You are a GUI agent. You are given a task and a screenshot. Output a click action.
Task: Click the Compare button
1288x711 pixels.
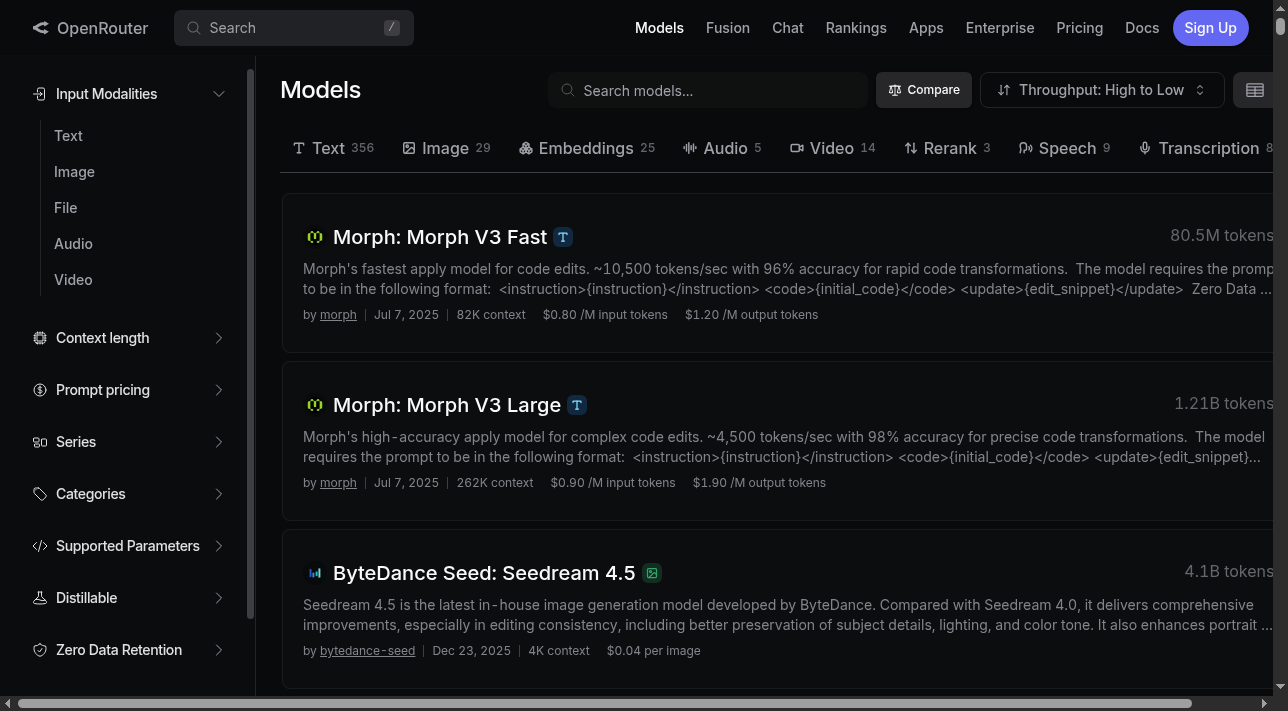tap(923, 90)
